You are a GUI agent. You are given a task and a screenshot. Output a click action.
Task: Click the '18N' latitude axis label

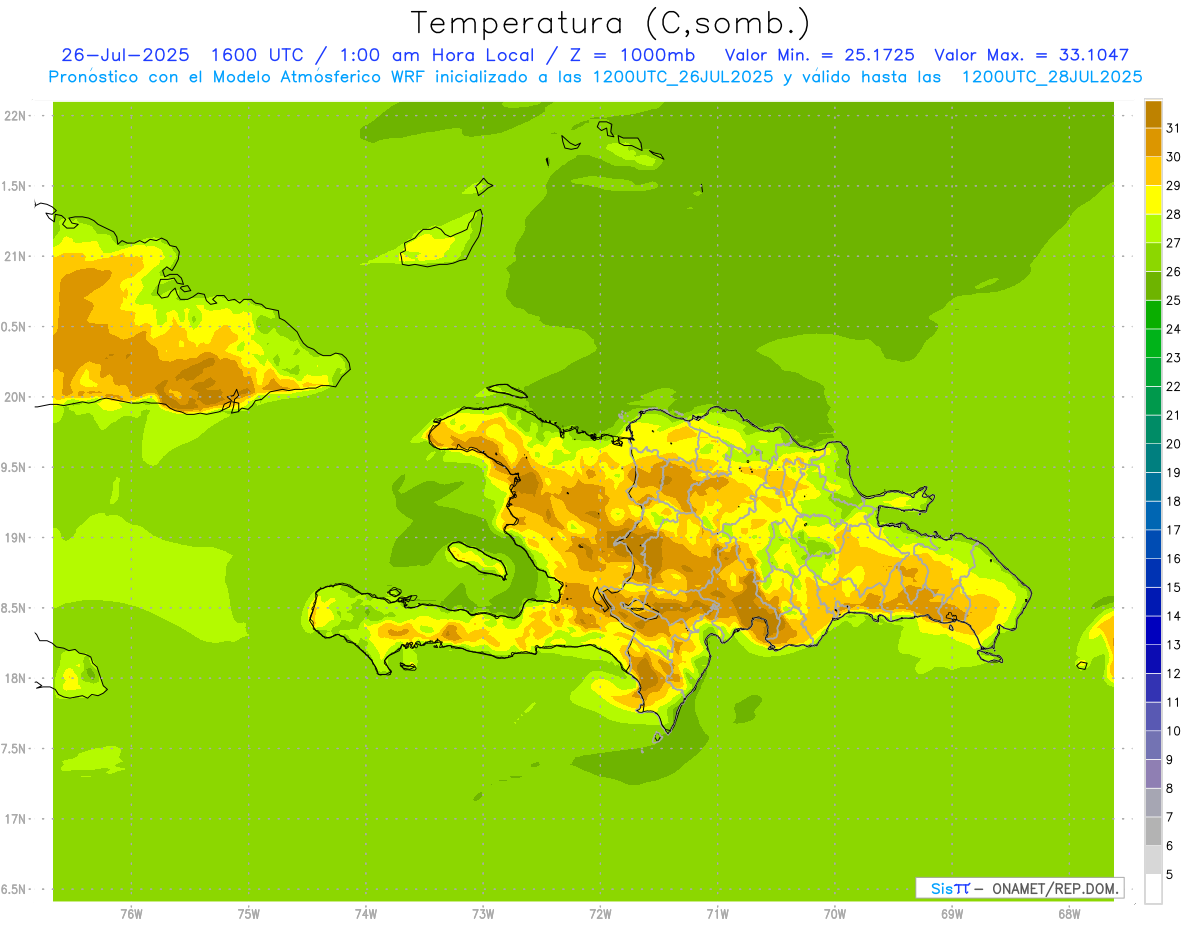[x=15, y=678]
